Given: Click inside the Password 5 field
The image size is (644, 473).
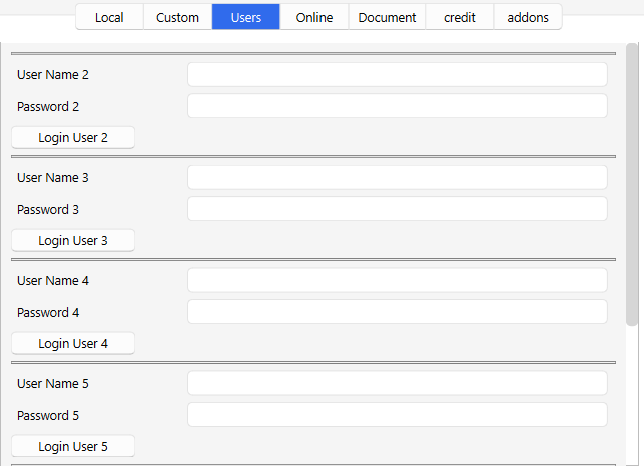Looking at the screenshot, I should [397, 416].
